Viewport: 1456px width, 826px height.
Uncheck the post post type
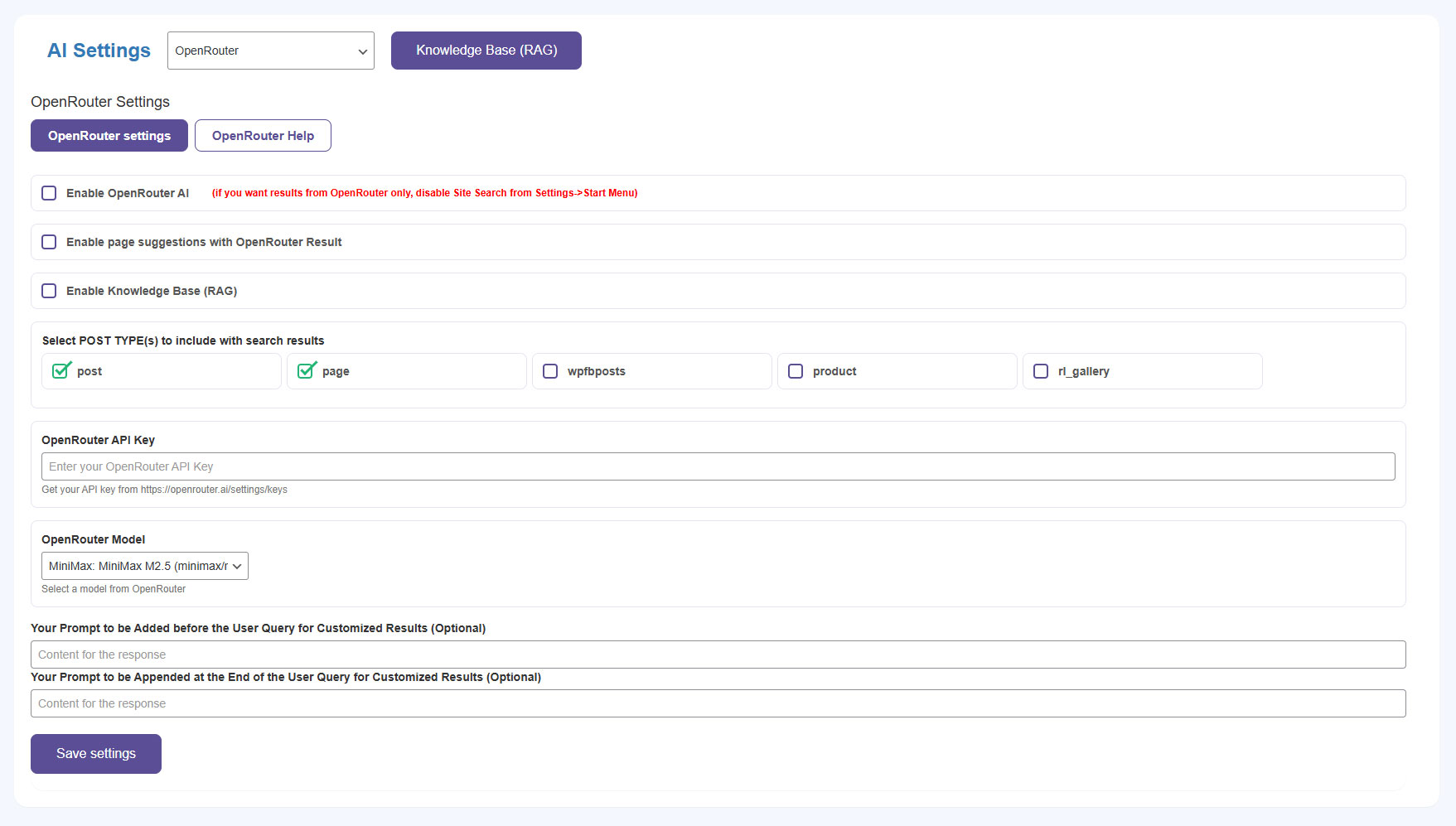60,371
